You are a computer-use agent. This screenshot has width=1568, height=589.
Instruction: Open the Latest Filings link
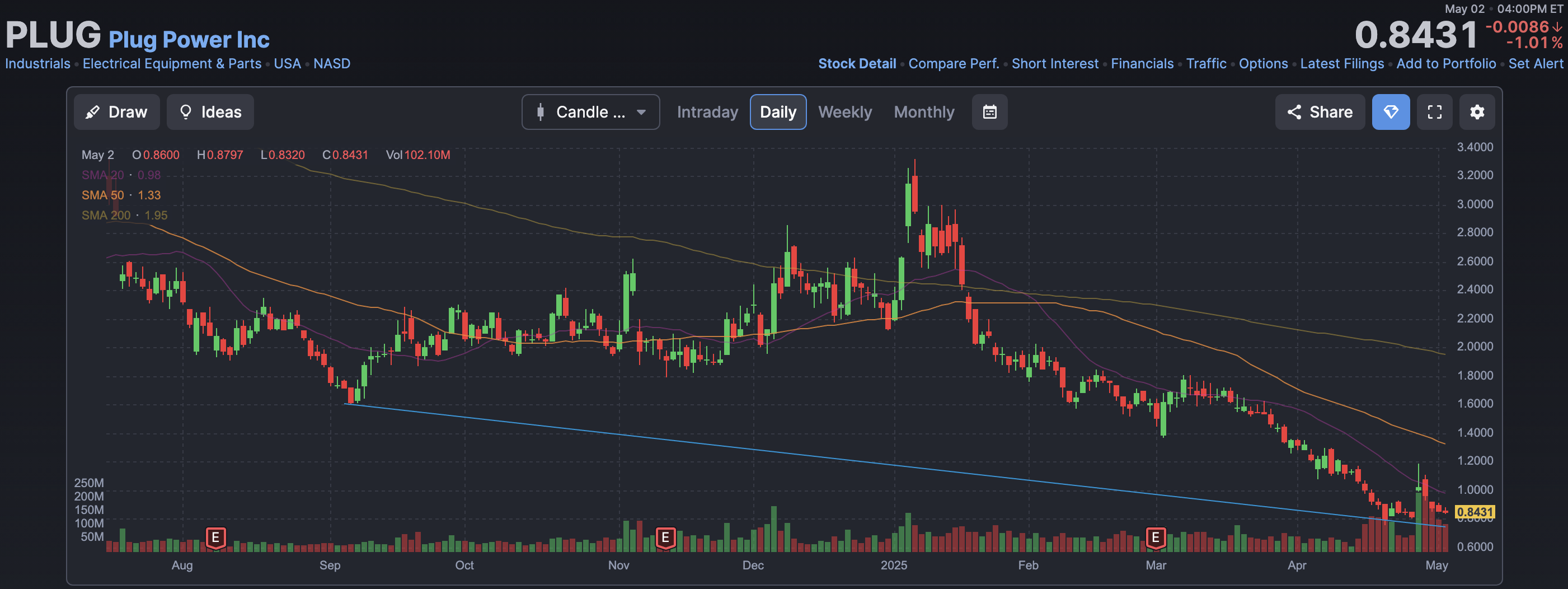coord(1341,63)
